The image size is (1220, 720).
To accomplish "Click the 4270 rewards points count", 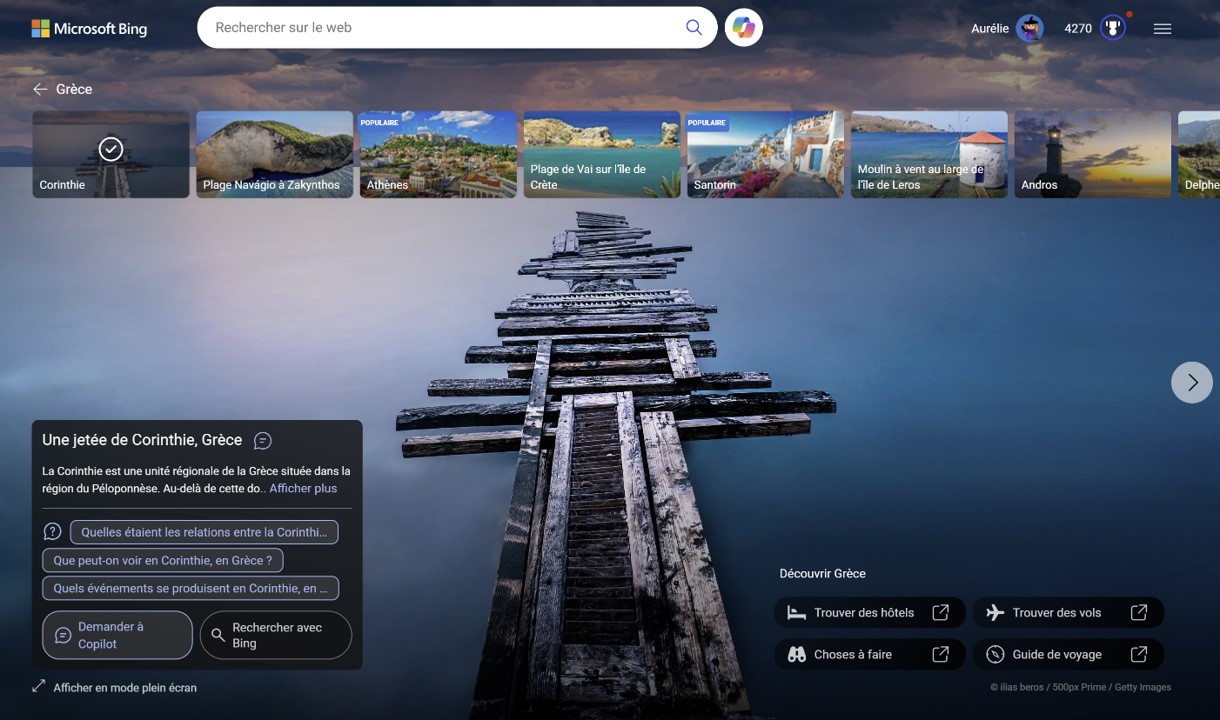I will click(x=1078, y=28).
